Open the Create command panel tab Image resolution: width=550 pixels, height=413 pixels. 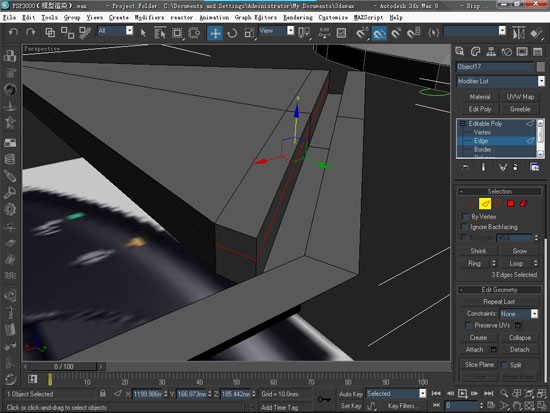[x=460, y=52]
